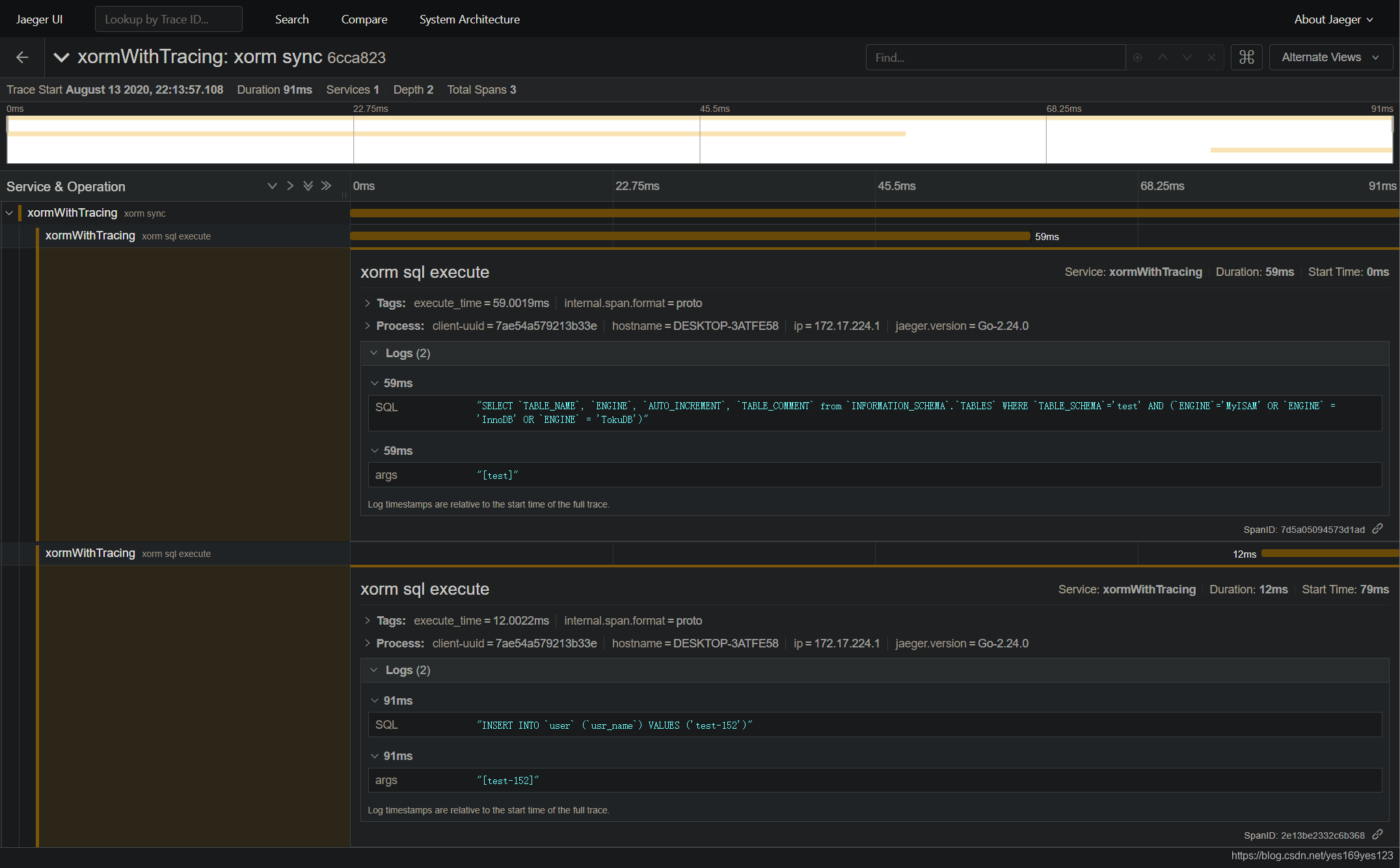Click the Service & Operation header
Image resolution: width=1400 pixels, height=868 pixels.
click(66, 187)
